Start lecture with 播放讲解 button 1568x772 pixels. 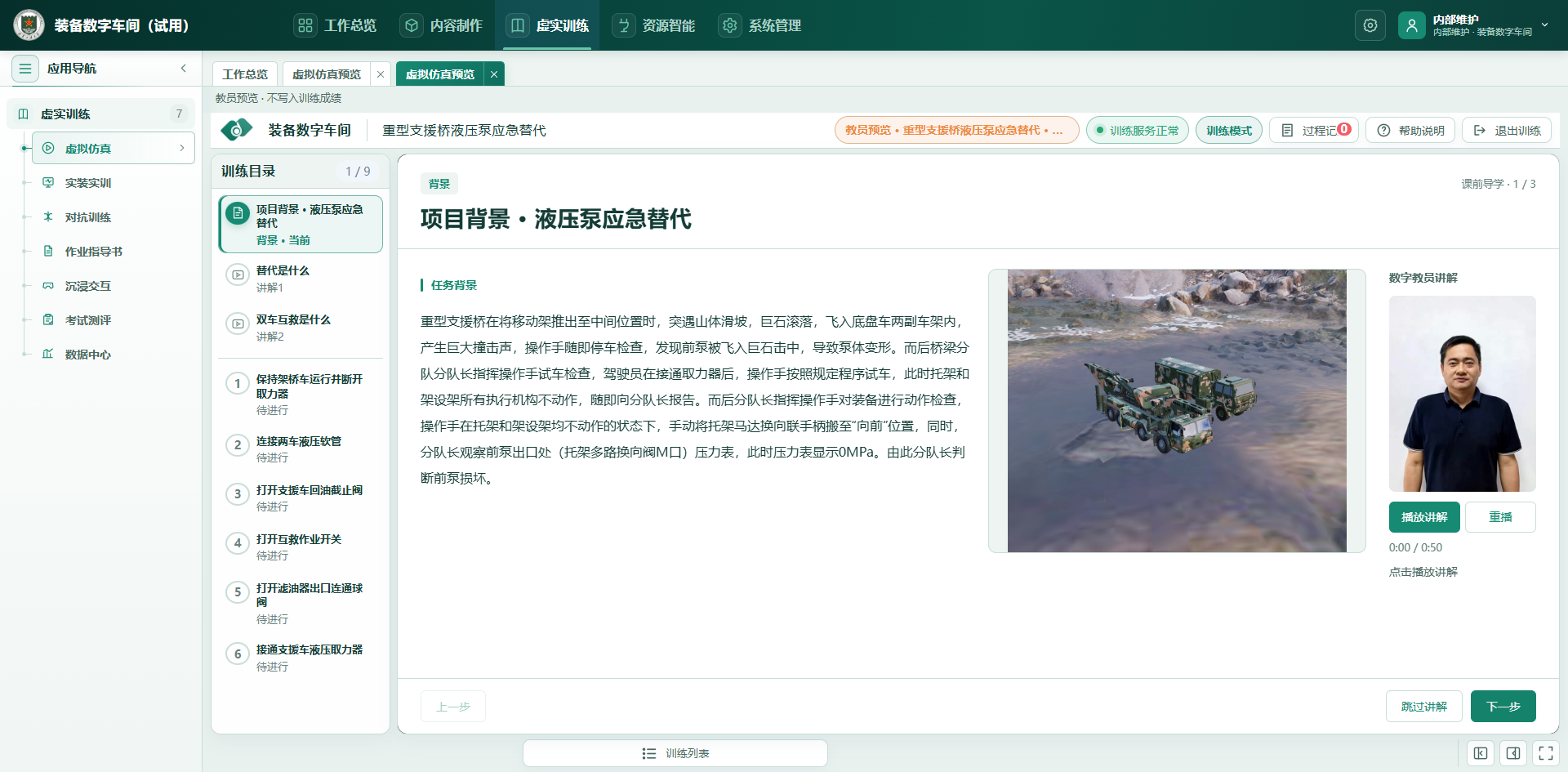1424,517
